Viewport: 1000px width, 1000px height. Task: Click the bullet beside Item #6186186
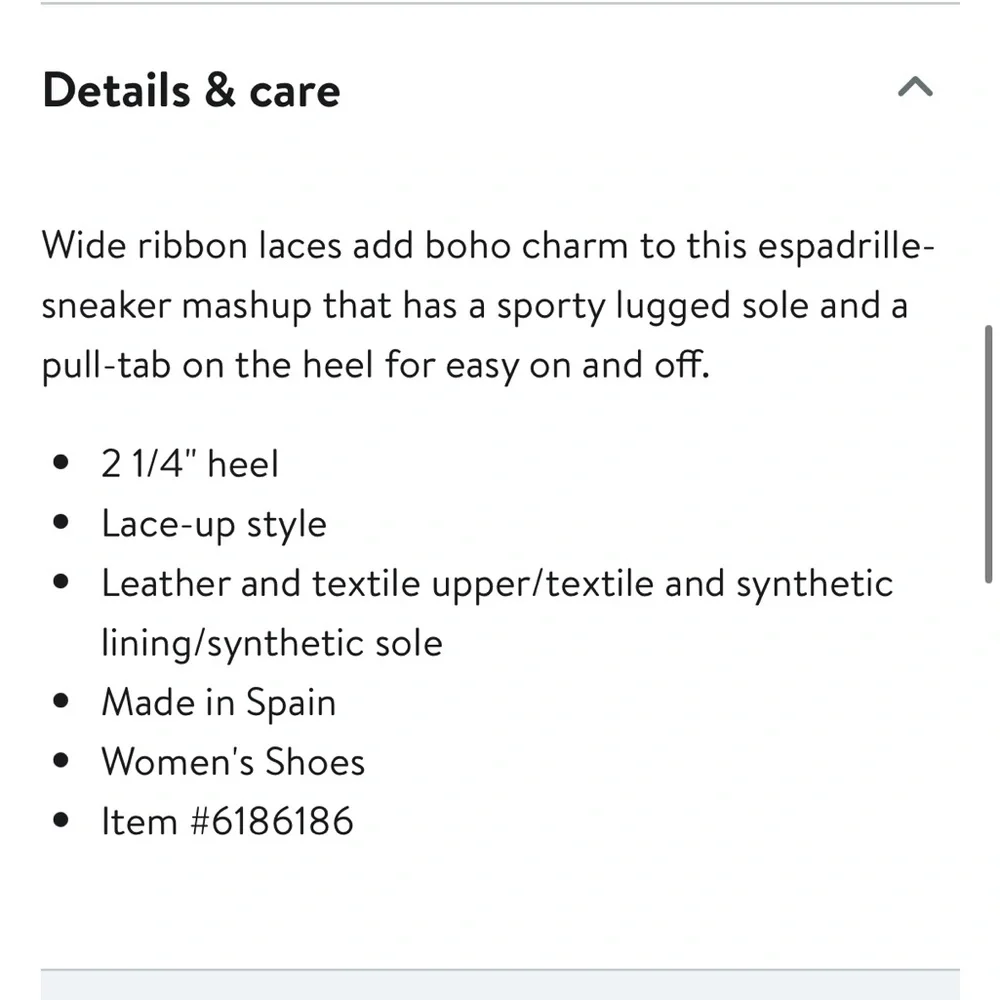coord(63,821)
